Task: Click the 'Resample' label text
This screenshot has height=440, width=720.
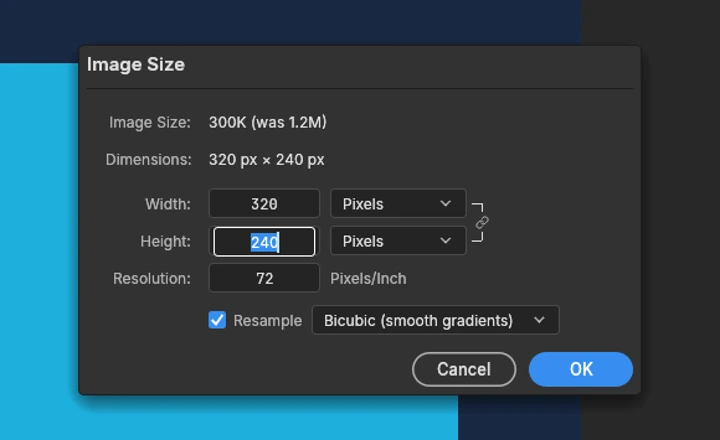Action: tap(268, 321)
